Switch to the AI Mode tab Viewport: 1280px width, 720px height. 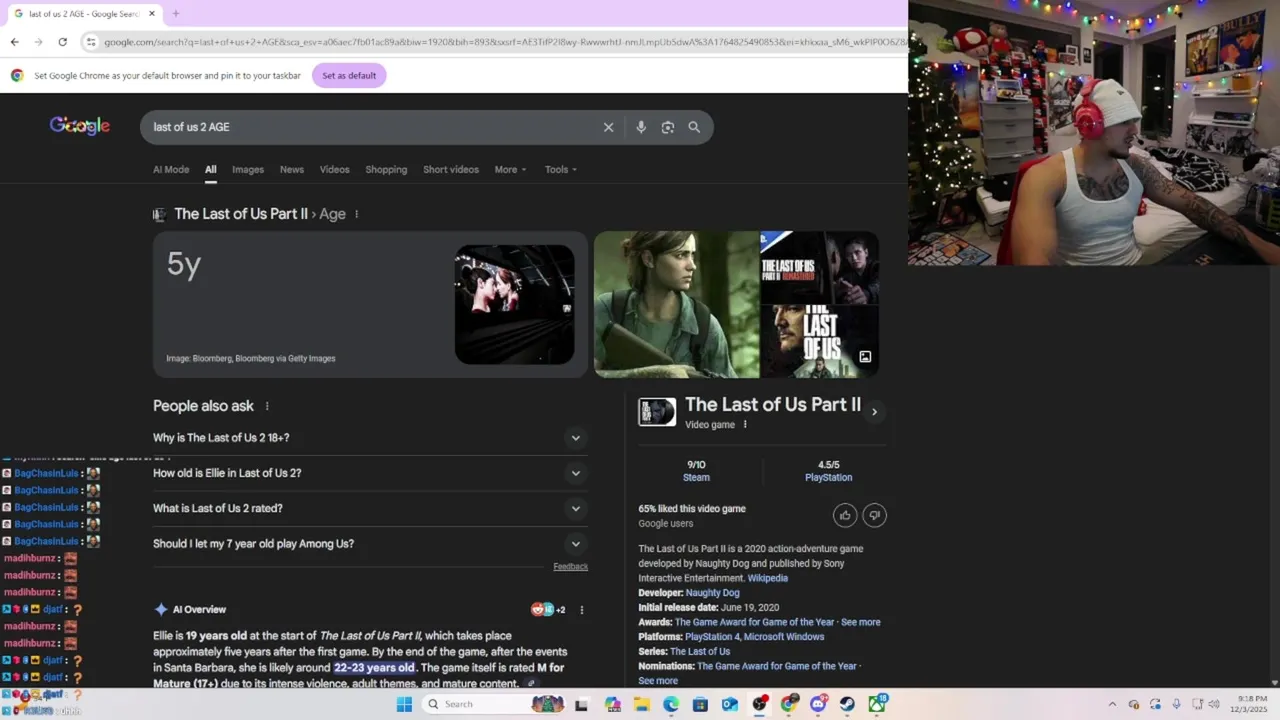(171, 169)
